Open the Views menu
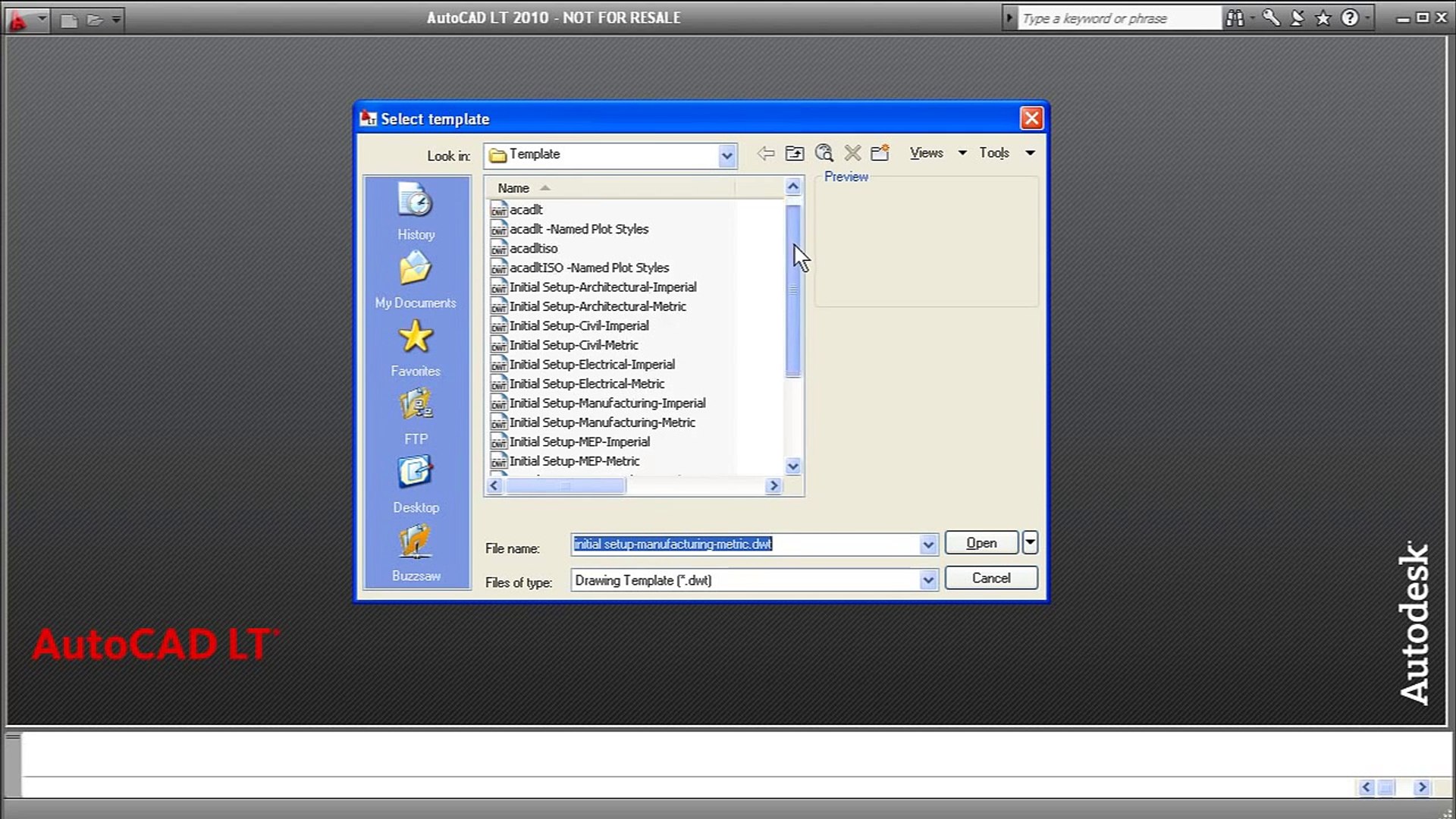This screenshot has height=819, width=1456. 938,153
